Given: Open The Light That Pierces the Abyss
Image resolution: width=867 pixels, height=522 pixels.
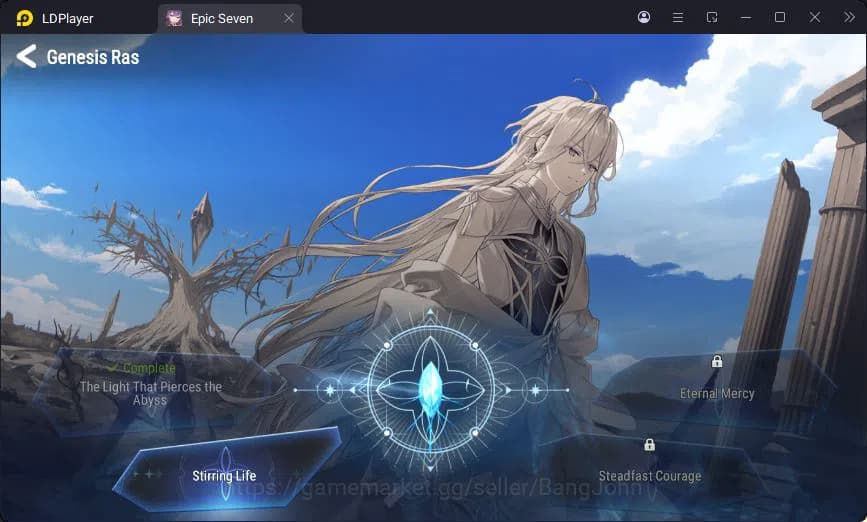Looking at the screenshot, I should (x=150, y=393).
